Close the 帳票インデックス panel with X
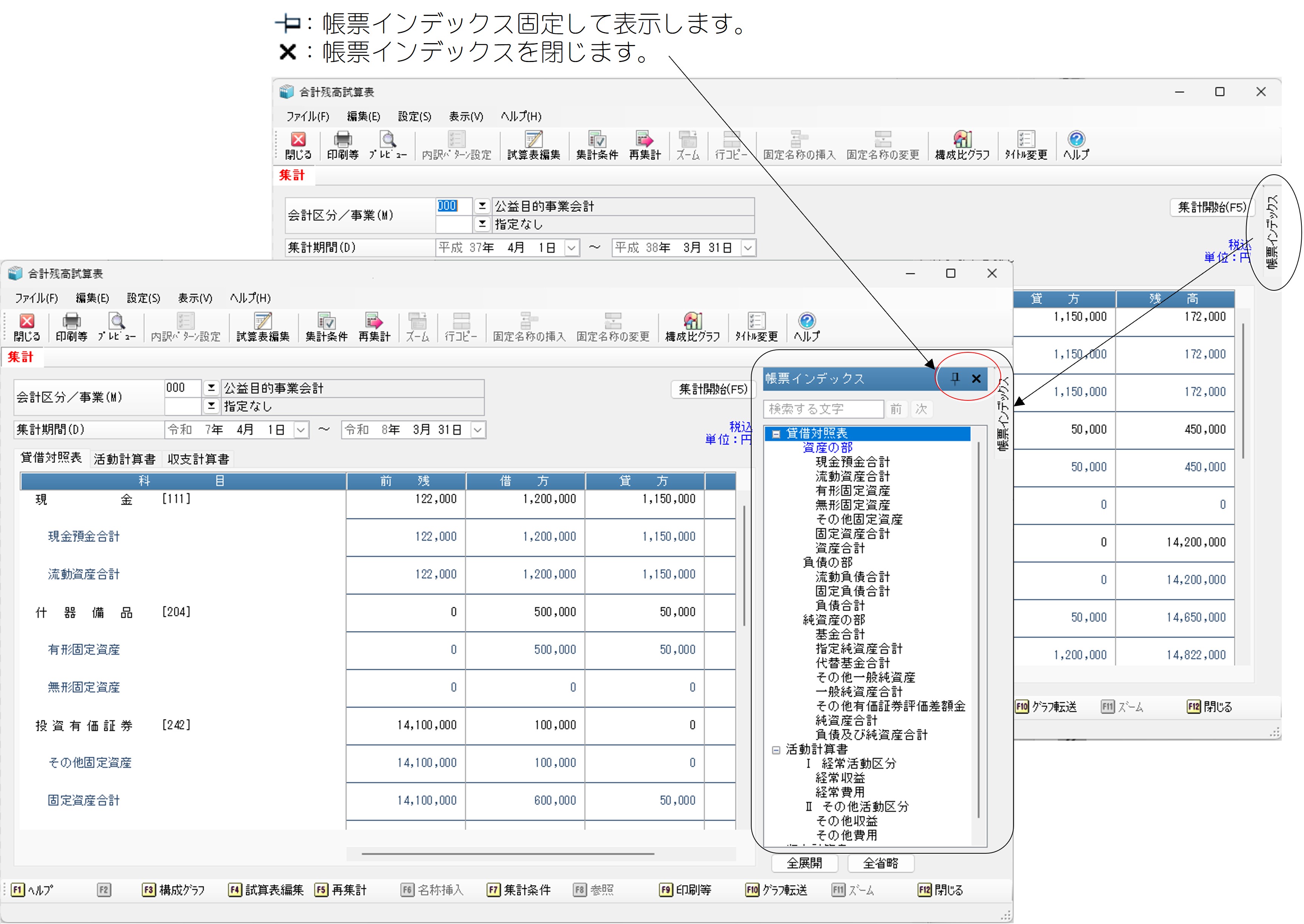The width and height of the screenshot is (1304, 924). (976, 378)
